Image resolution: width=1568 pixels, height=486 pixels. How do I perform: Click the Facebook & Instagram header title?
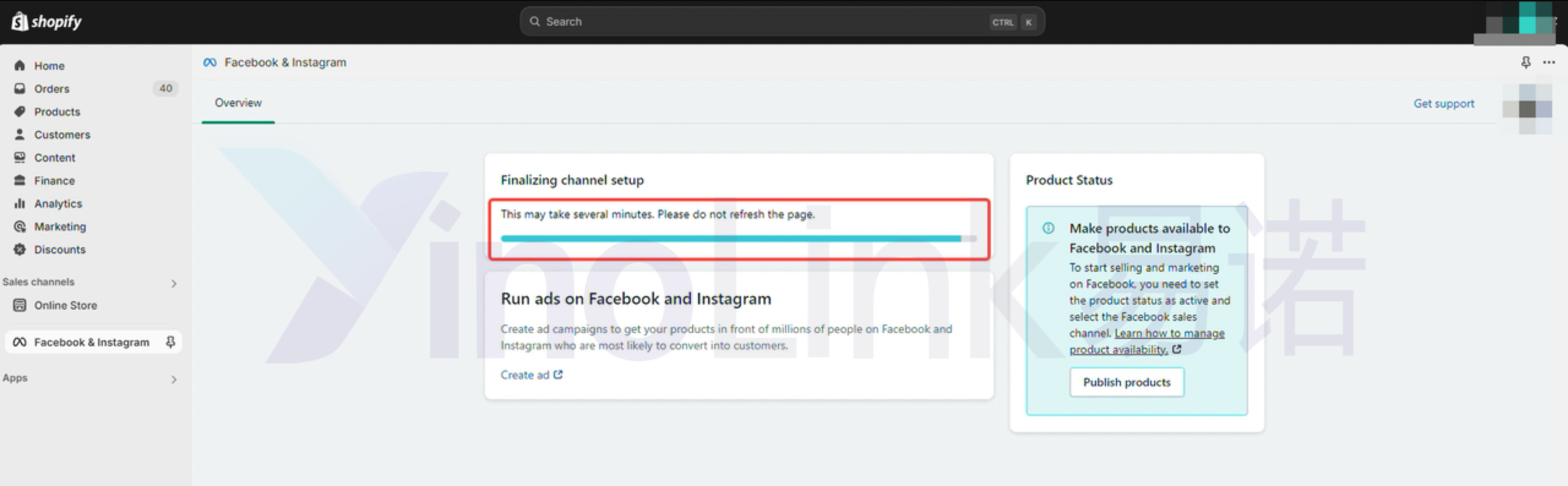[285, 62]
